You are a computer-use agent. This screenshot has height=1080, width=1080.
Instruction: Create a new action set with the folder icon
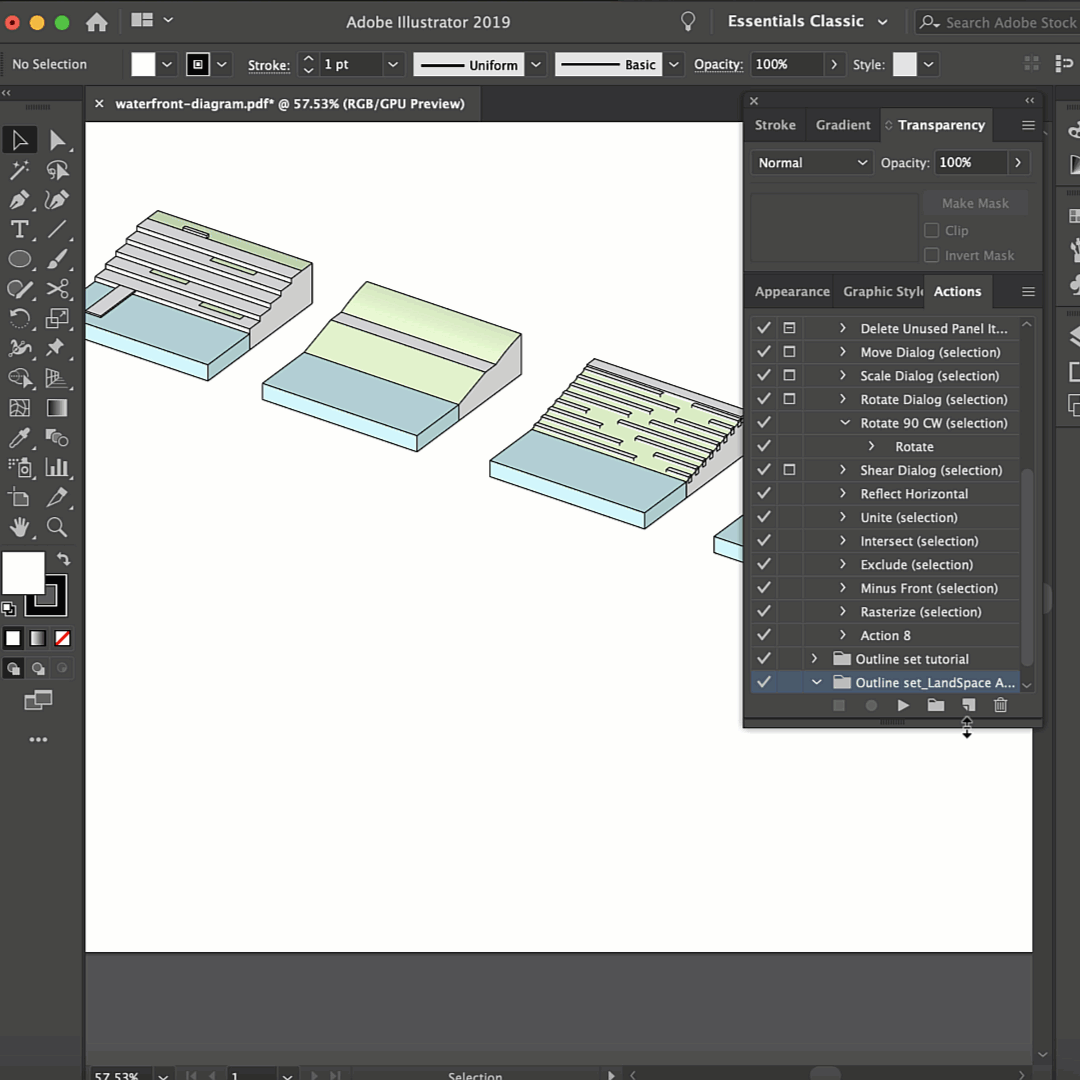935,705
